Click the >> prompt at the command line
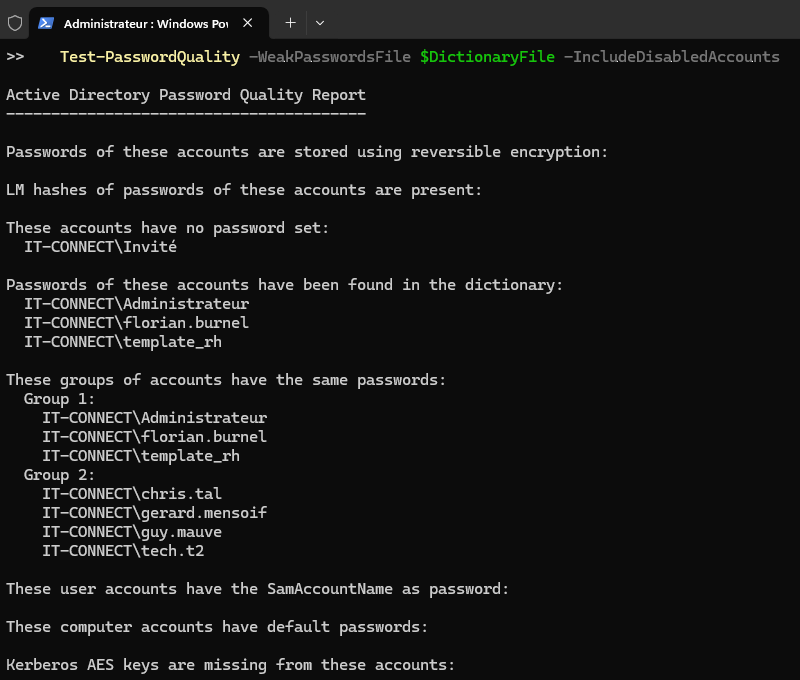Screen dimensions: 800x680 [15, 57]
